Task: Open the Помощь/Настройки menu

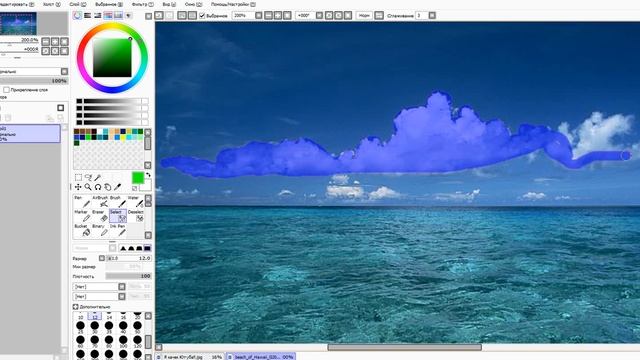Action: point(233,4)
